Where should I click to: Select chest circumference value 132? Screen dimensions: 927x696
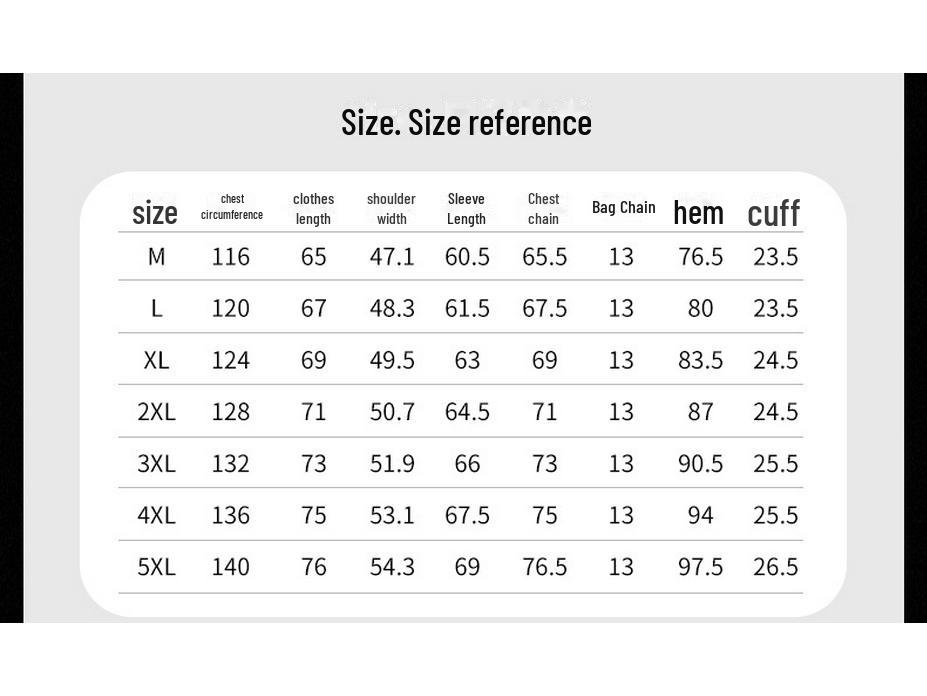pyautogui.click(x=231, y=464)
